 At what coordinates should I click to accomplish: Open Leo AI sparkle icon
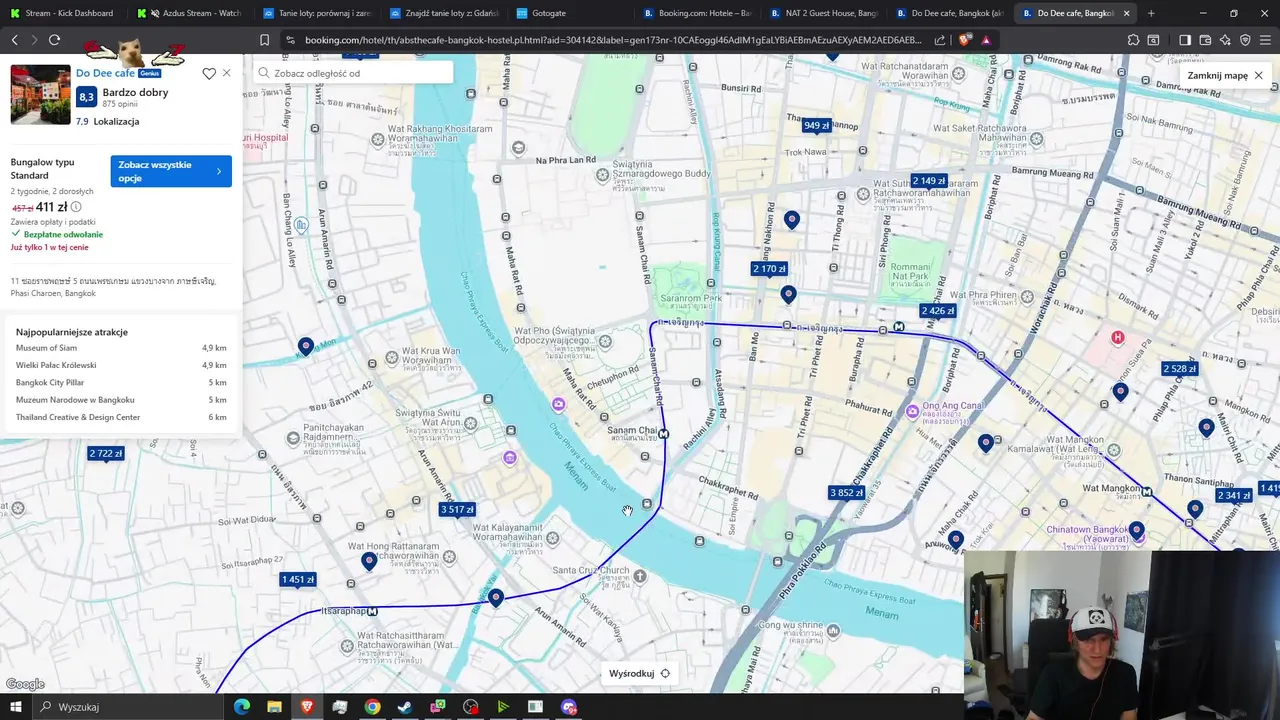pos(1225,40)
